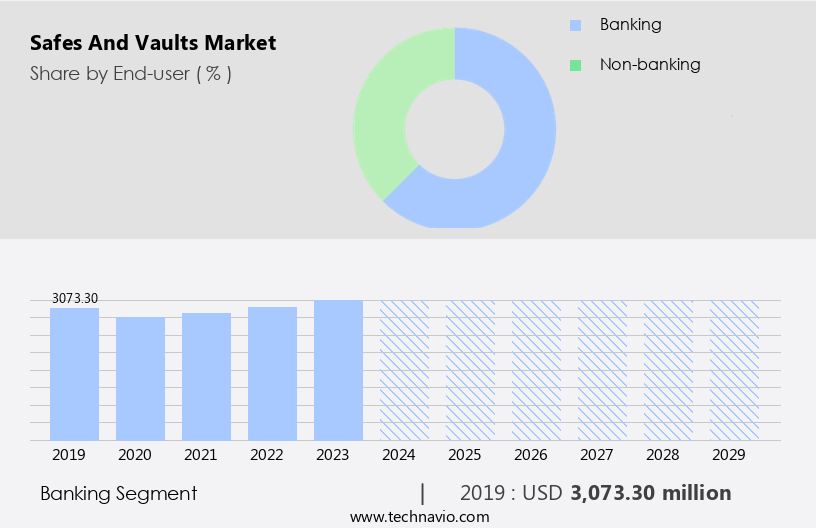Click the 2019 : USD text
Screen dimensions: 816x528
click(511, 493)
